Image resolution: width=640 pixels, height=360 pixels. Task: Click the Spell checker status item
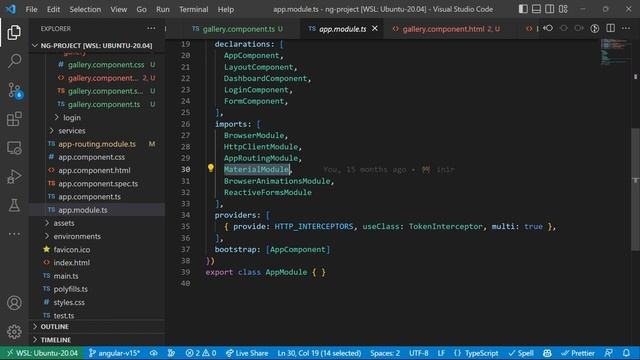tap(521, 353)
